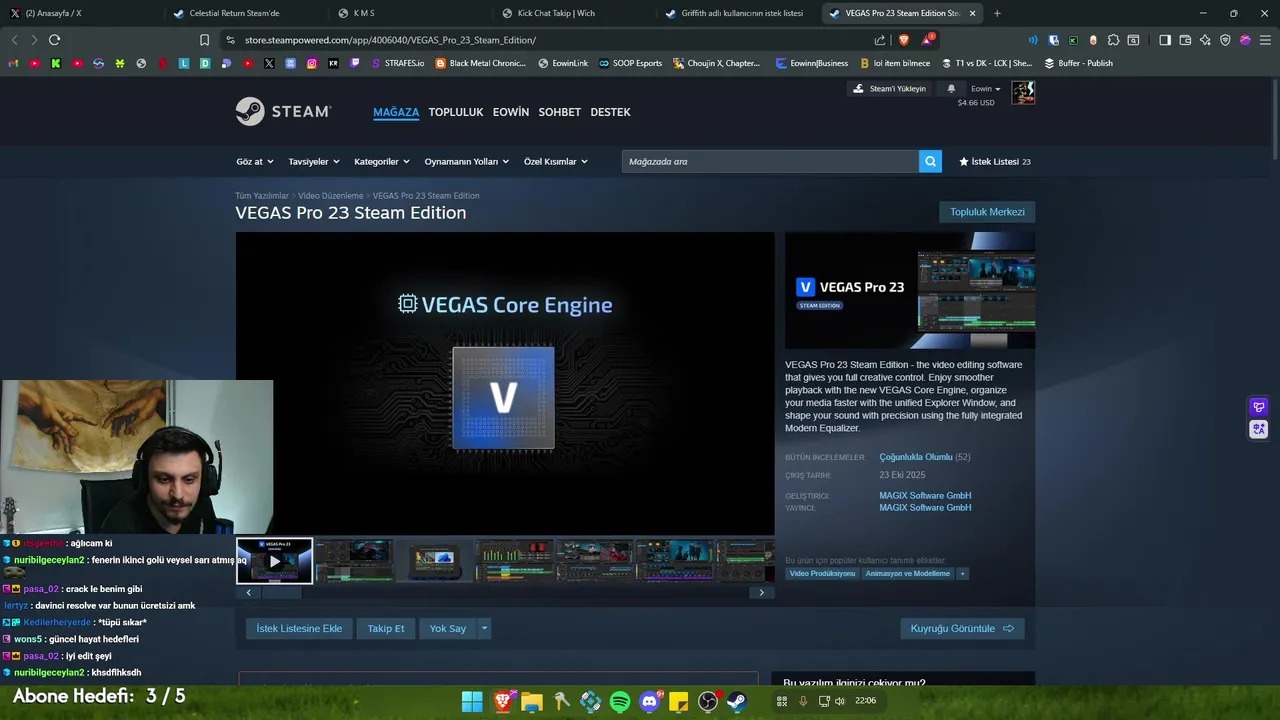Open File Explorer from the taskbar
Screen dimensions: 1280x720
531,701
